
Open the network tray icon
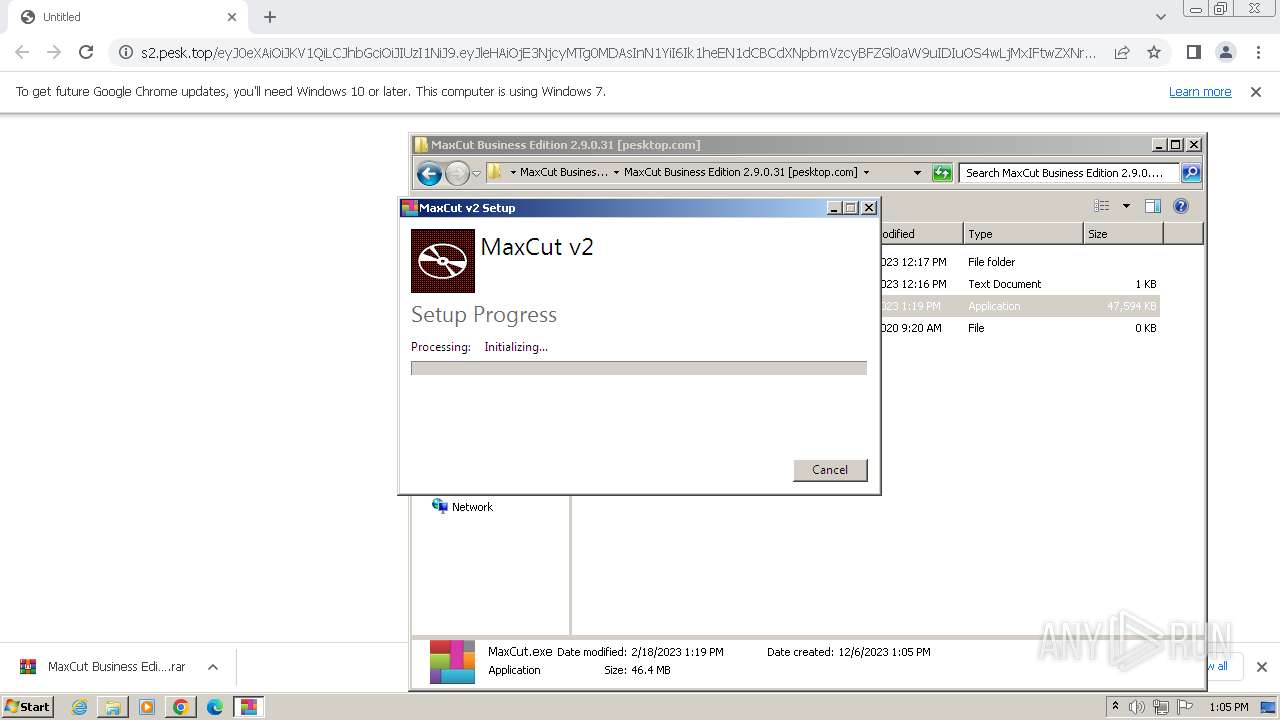[x=1161, y=707]
